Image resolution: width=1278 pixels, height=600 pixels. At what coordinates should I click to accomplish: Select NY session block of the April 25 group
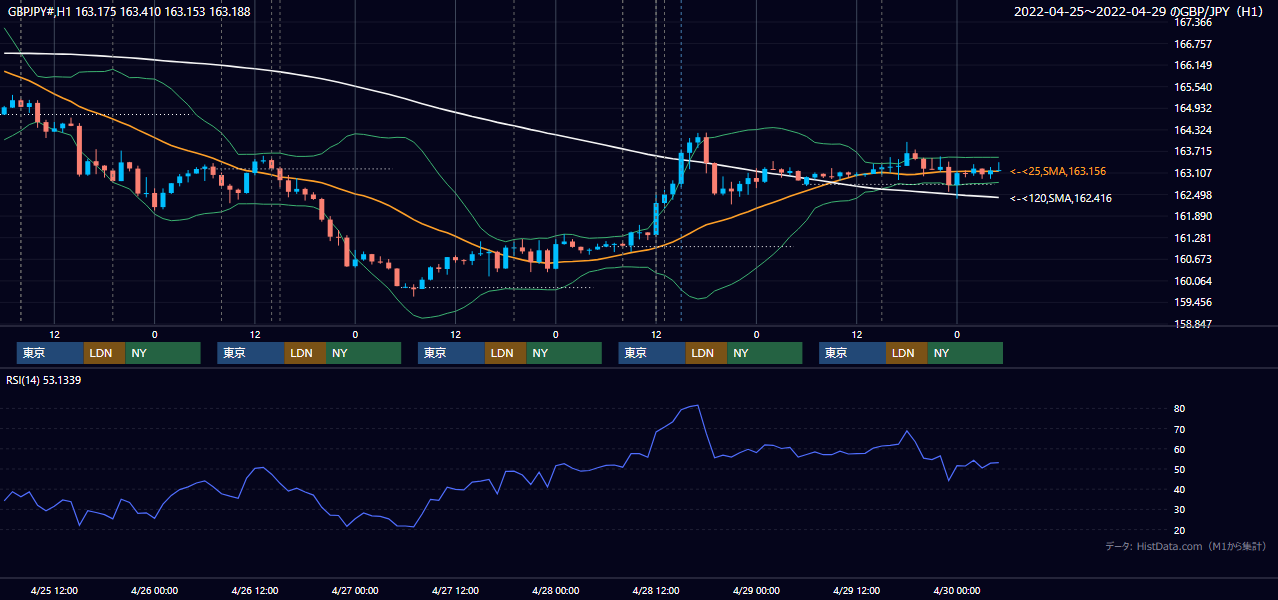point(163,353)
